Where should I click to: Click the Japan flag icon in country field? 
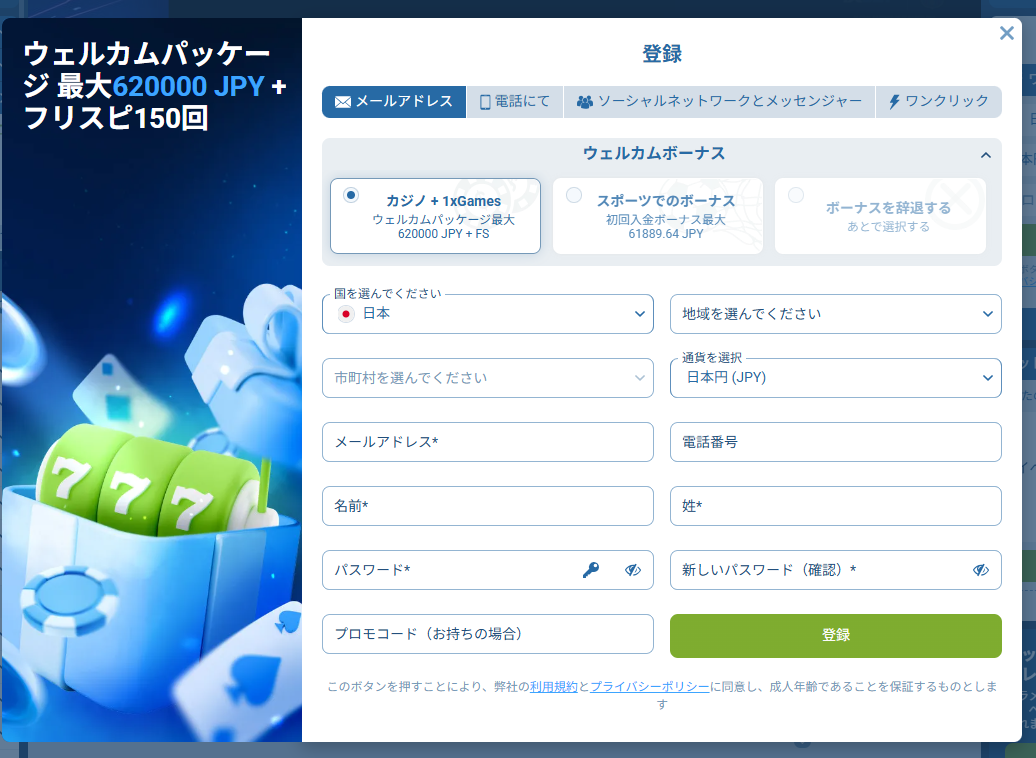pyautogui.click(x=346, y=314)
